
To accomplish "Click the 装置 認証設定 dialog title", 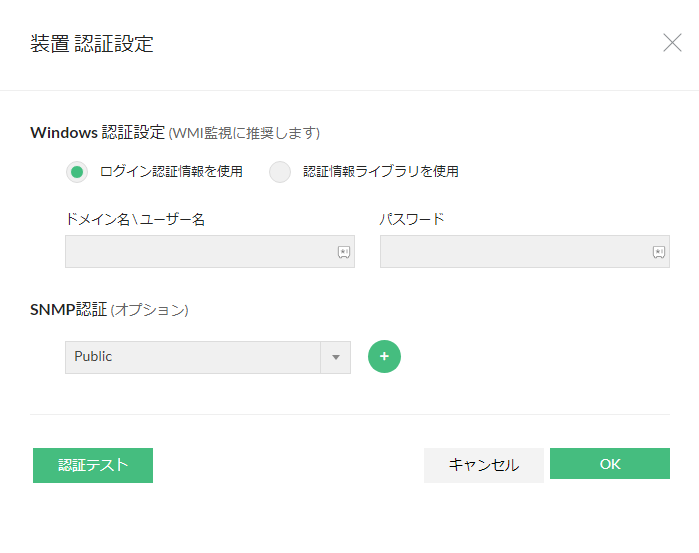I will point(92,43).
